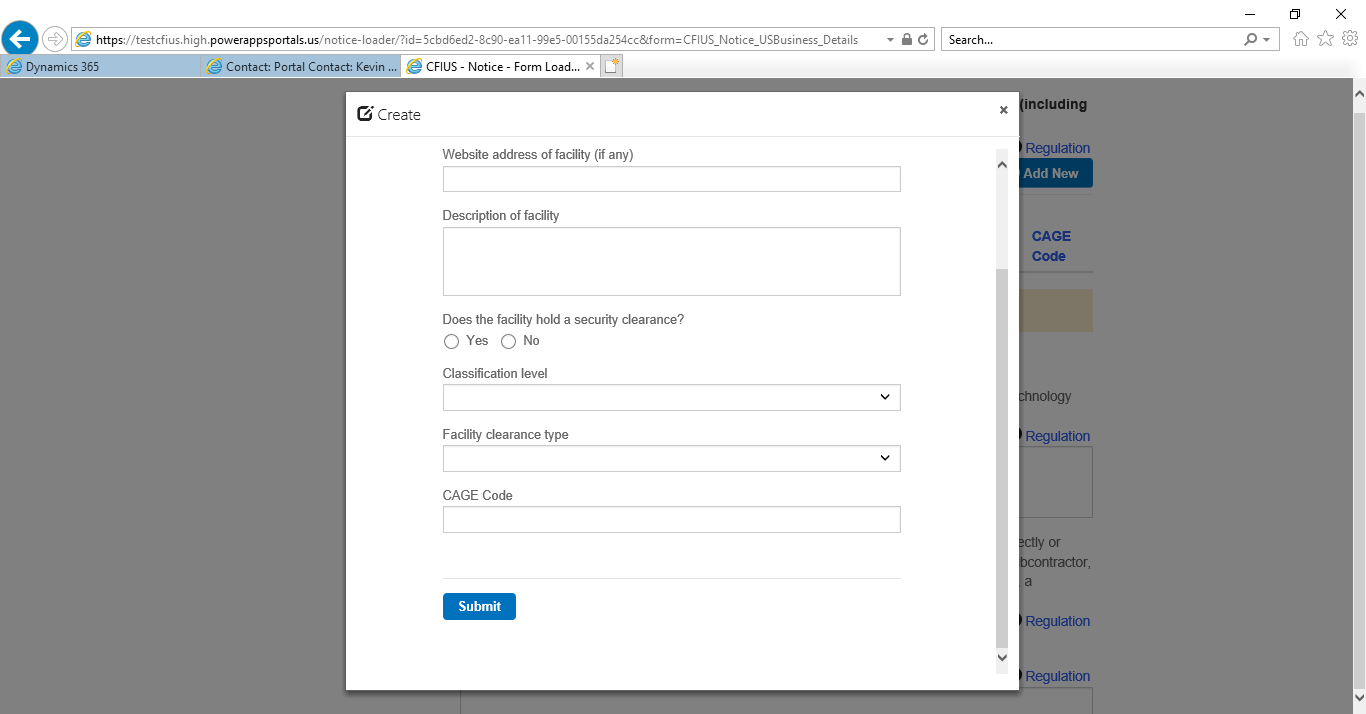Click the dialog scrollbar down arrow
The height and width of the screenshot is (714, 1366).
1002,658
